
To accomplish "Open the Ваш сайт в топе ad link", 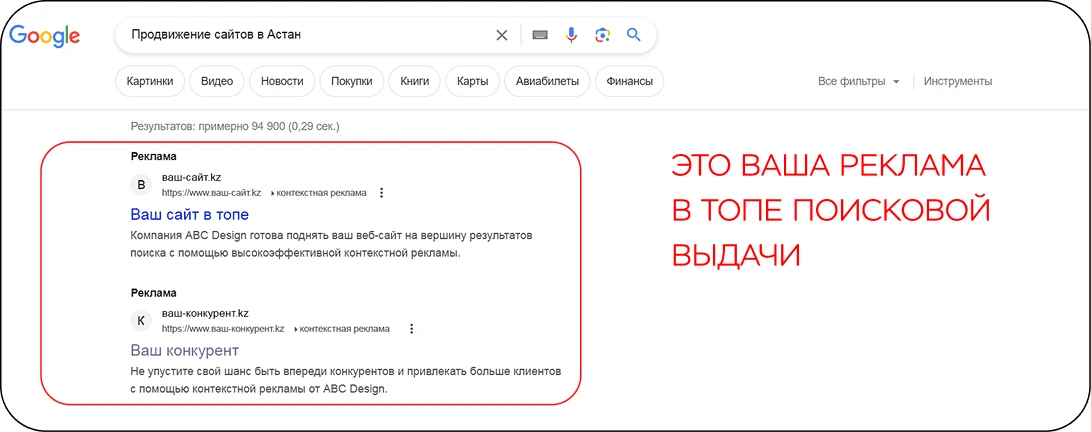I will 189,214.
